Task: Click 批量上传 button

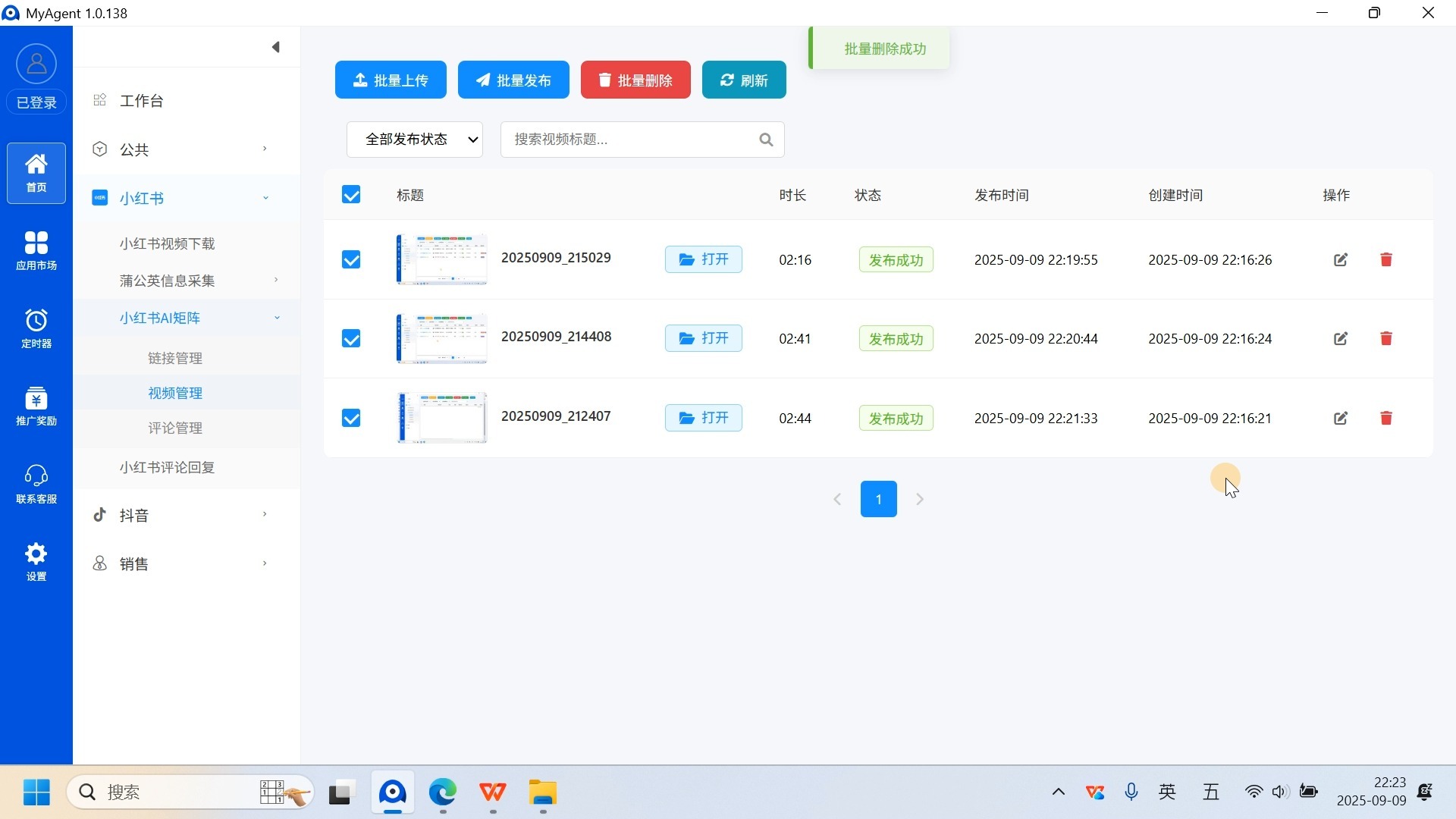Action: tap(391, 80)
